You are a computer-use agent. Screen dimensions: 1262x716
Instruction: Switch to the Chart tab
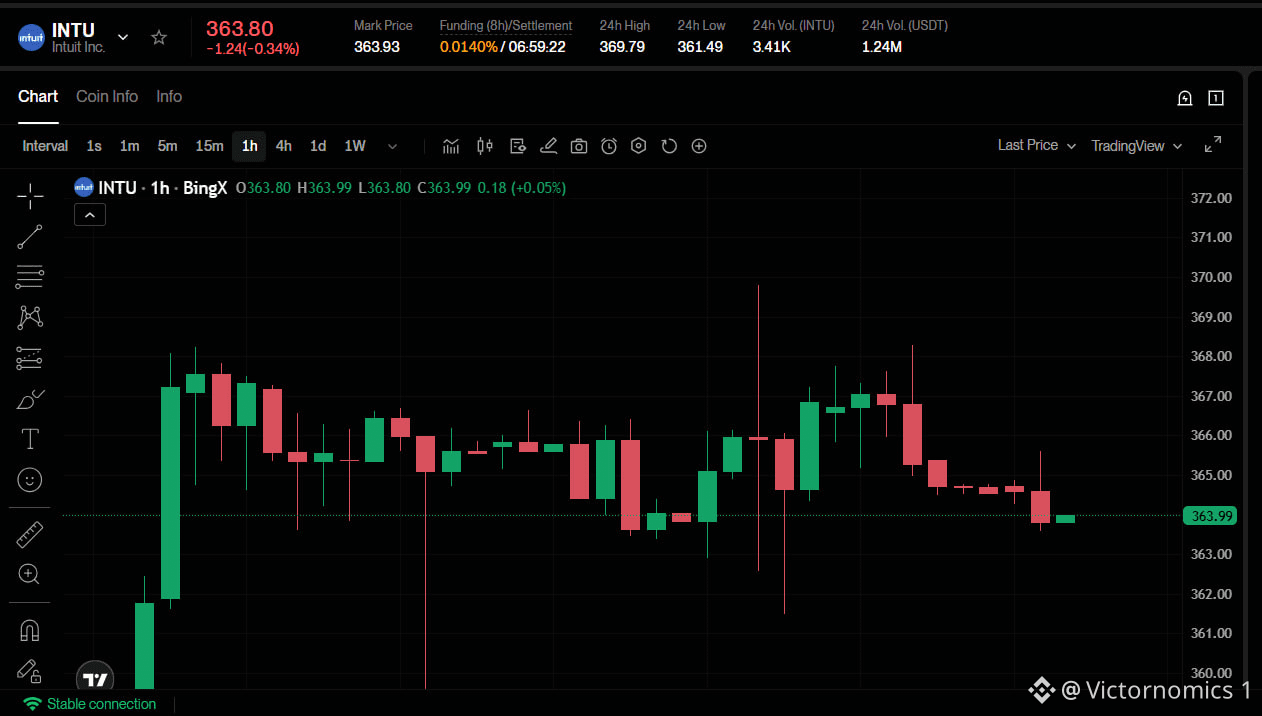38,96
